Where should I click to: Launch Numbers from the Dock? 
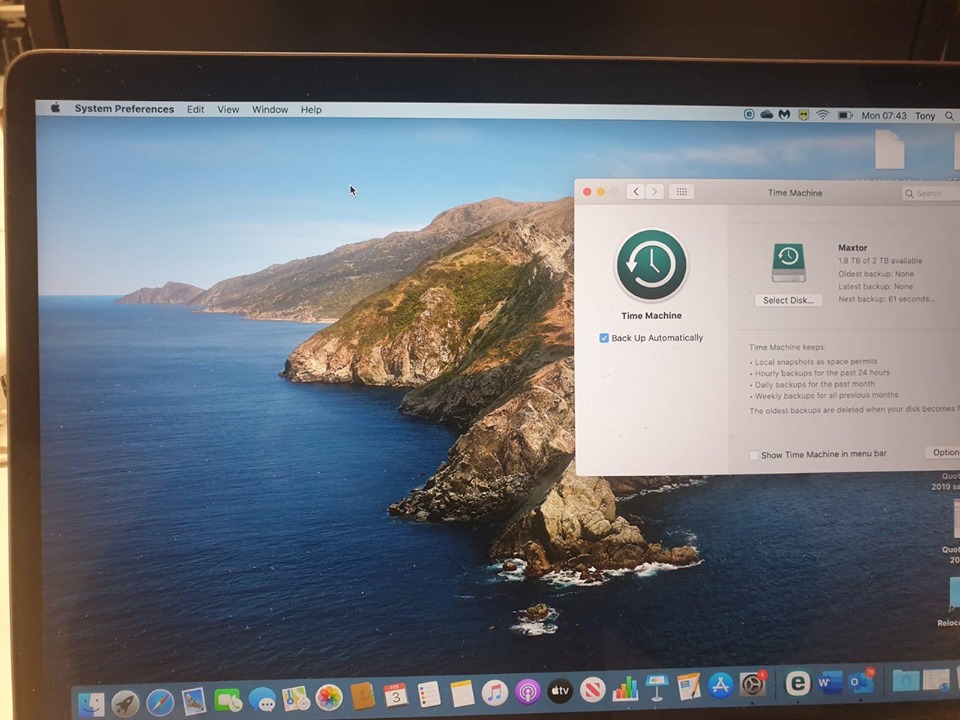pyautogui.click(x=625, y=689)
